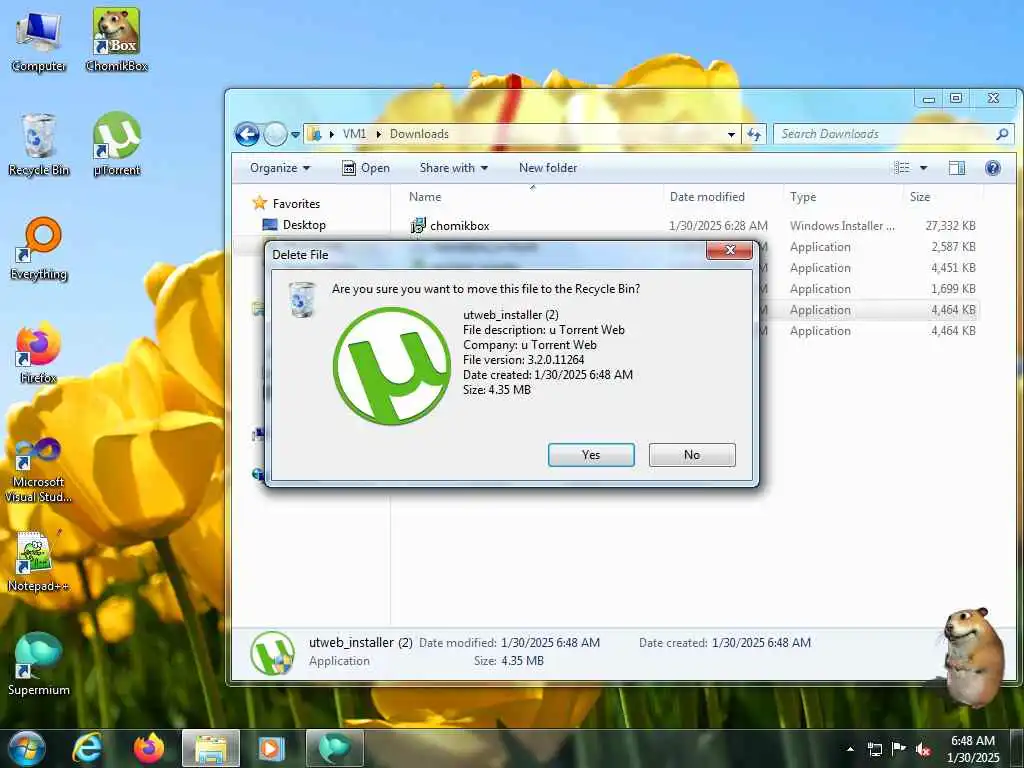Launch the Supermium desktop shortcut
The height and width of the screenshot is (768, 1024).
coord(39,664)
